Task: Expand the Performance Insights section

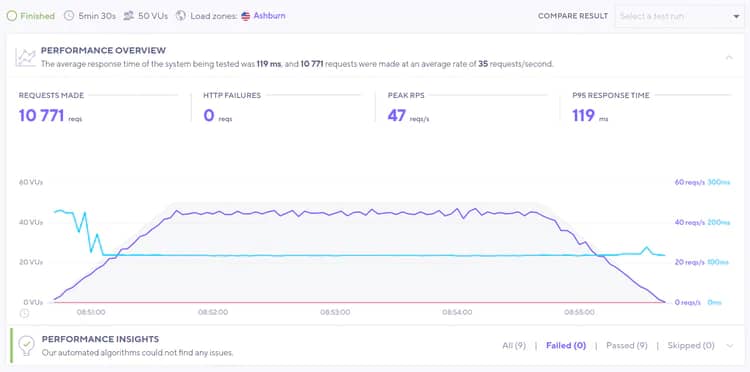Action: coord(729,346)
